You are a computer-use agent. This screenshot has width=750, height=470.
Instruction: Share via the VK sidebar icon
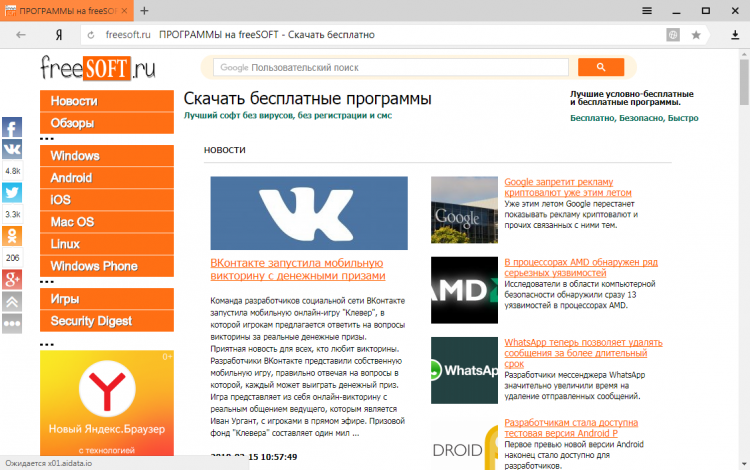click(12, 149)
